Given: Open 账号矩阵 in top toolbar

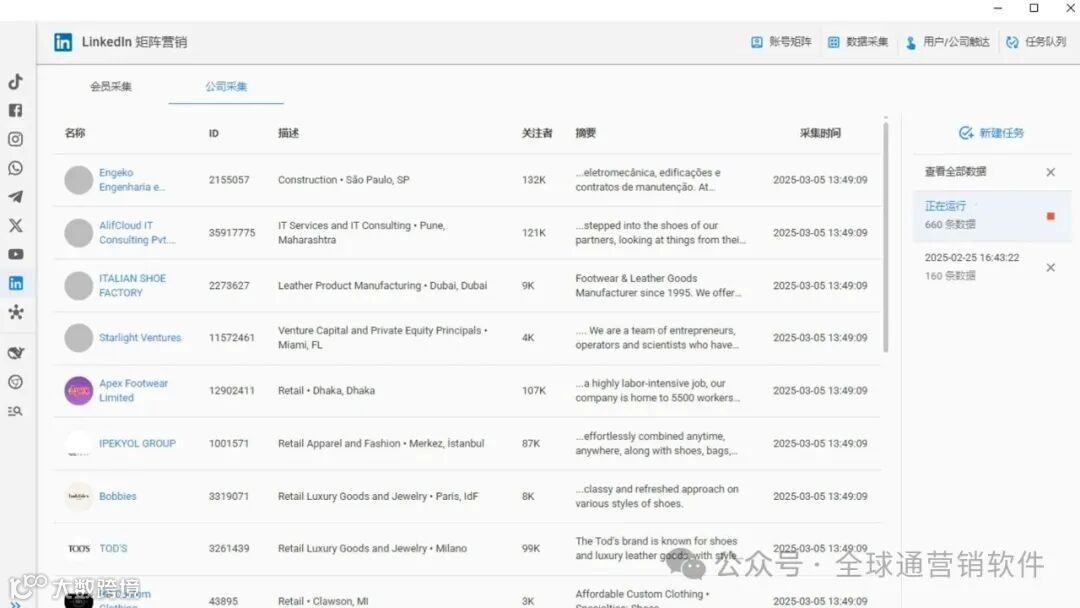Looking at the screenshot, I should coord(781,42).
